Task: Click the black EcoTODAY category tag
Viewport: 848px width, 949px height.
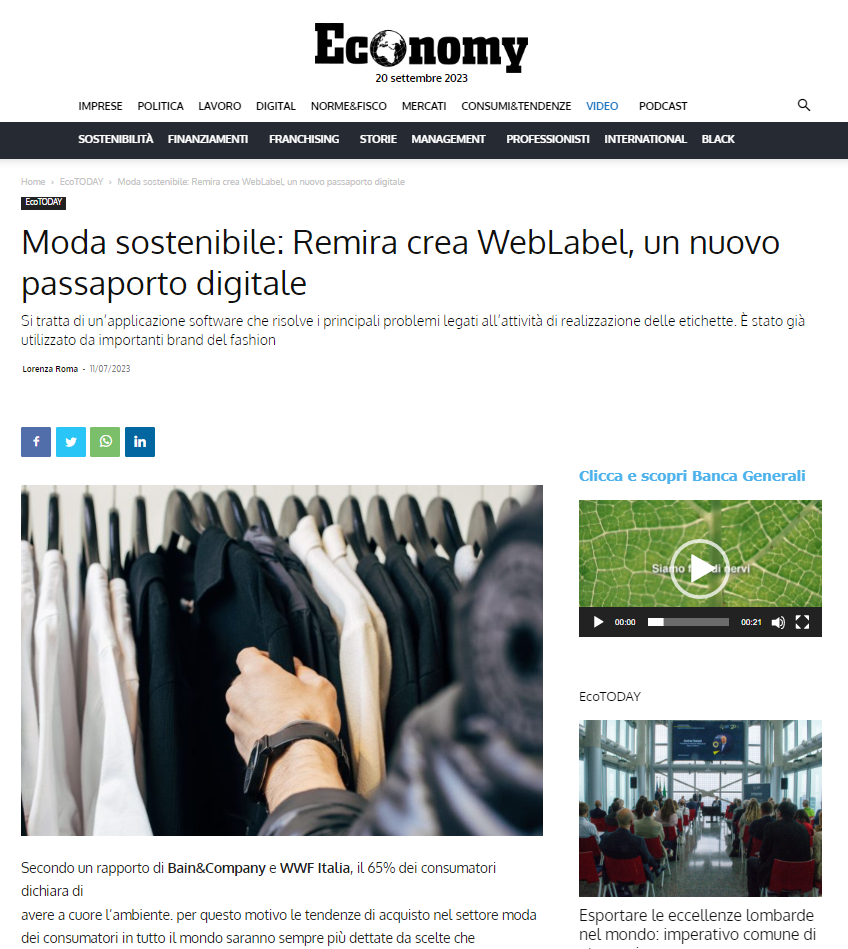Action: (x=44, y=202)
